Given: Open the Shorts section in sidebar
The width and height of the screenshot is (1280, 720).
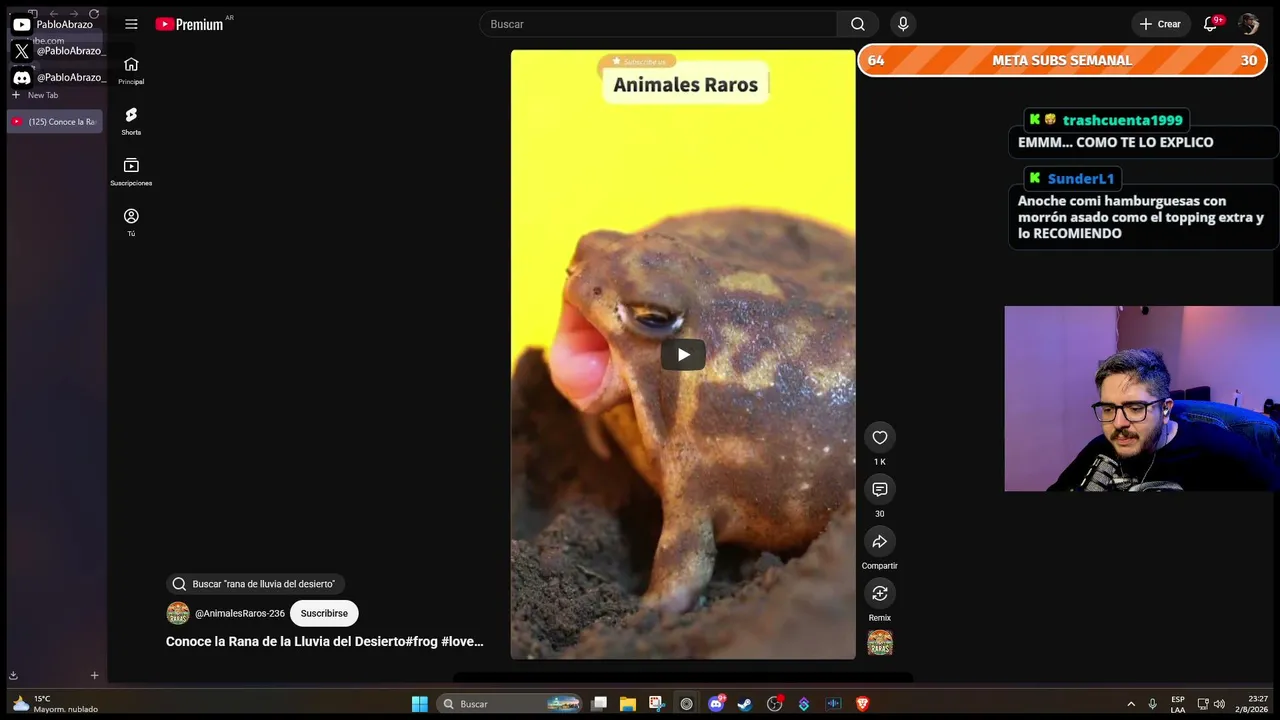Looking at the screenshot, I should coord(131,121).
